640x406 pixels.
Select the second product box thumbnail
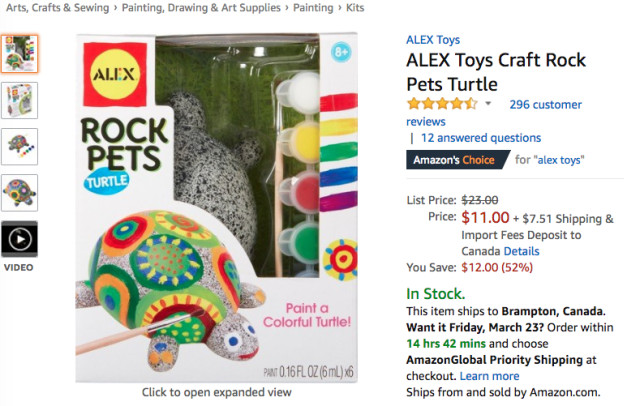tap(20, 100)
